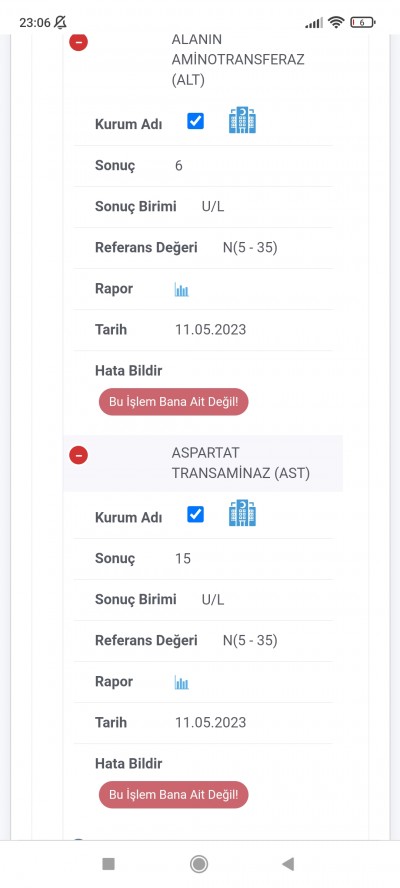Tap the ASPARTAT TRANSAMİNAZ (AST) header row
This screenshot has height=888, width=400.
(203, 463)
